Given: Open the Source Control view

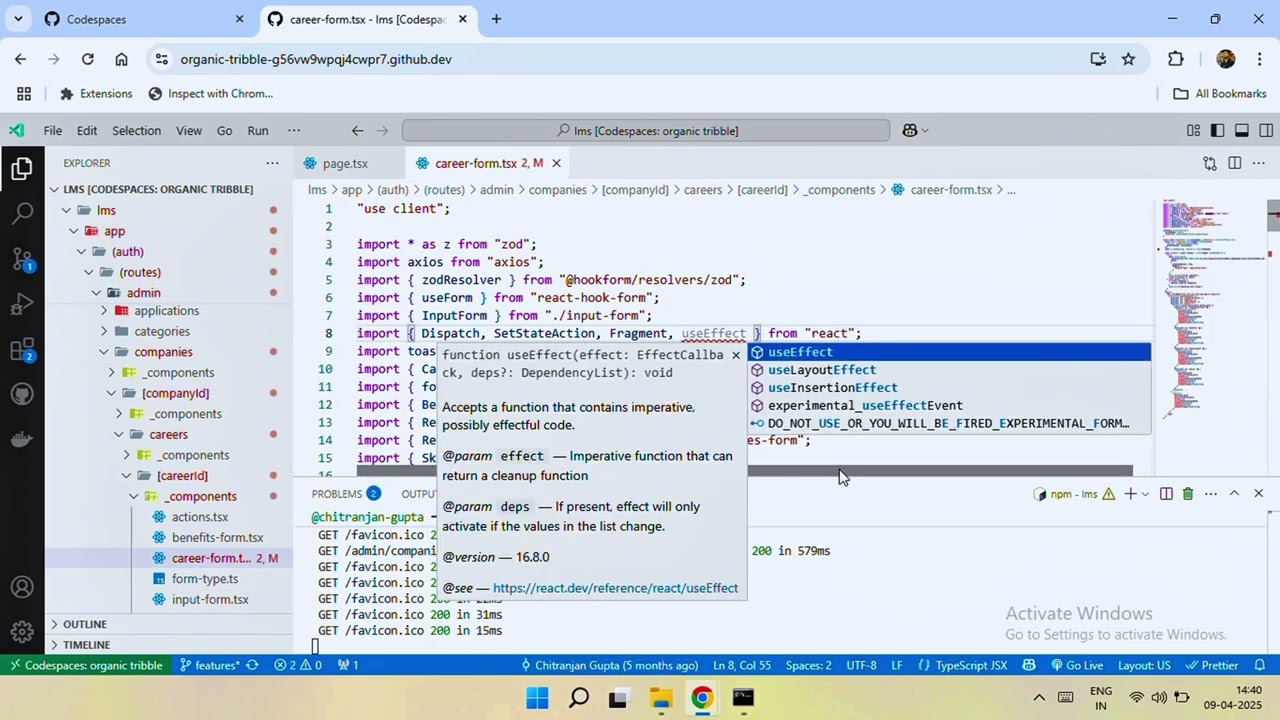Looking at the screenshot, I should pyautogui.click(x=22, y=258).
